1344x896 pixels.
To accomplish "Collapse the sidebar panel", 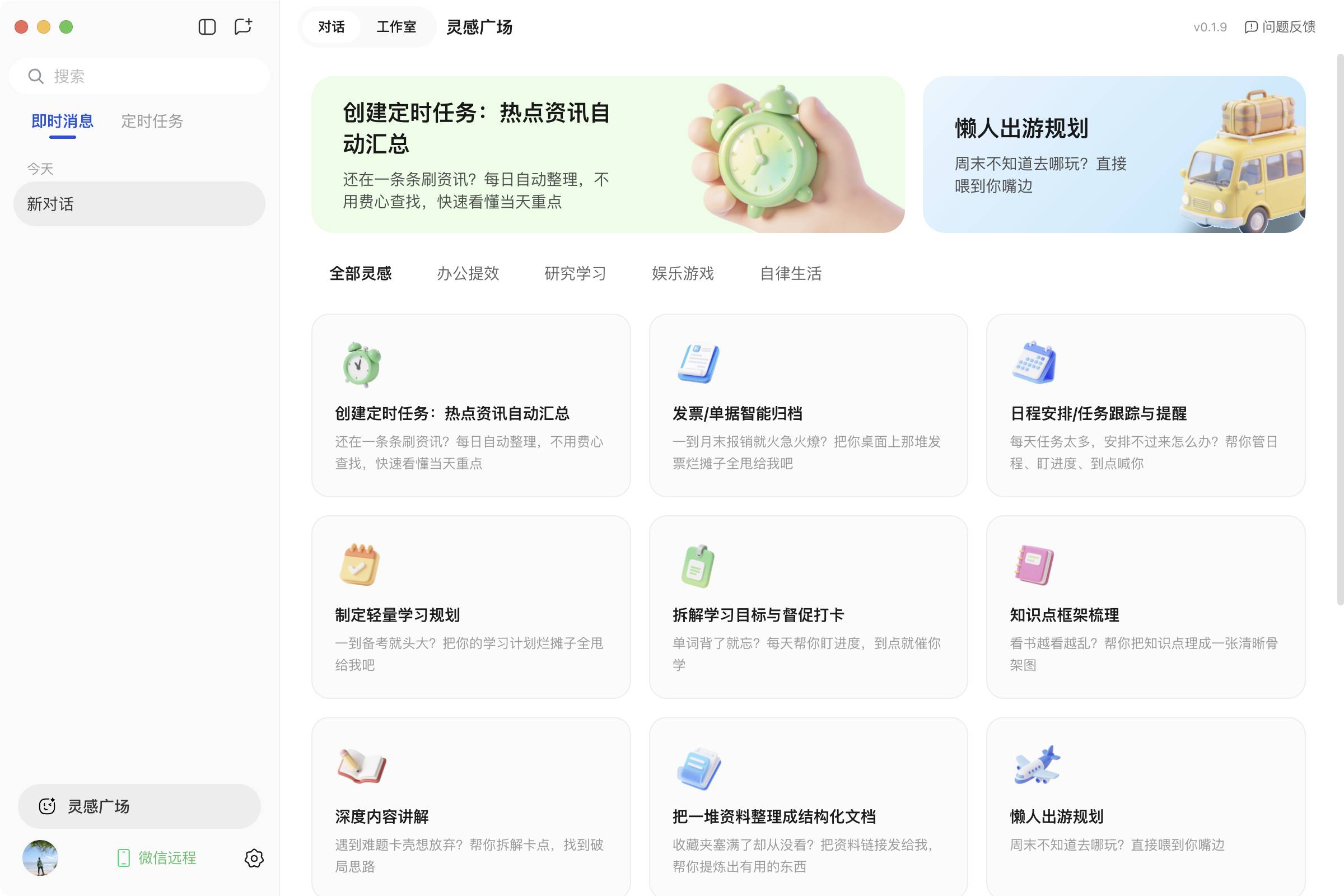I will point(207,26).
